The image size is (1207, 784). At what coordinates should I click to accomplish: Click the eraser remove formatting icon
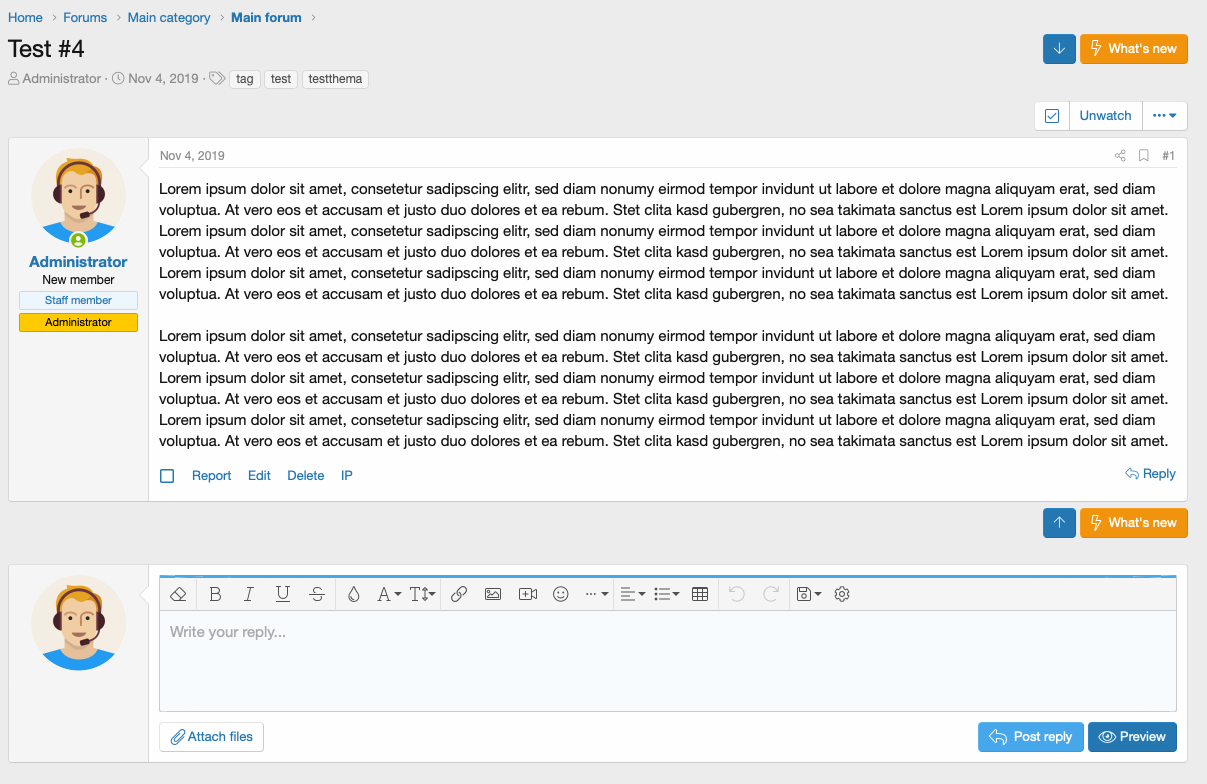click(x=178, y=594)
